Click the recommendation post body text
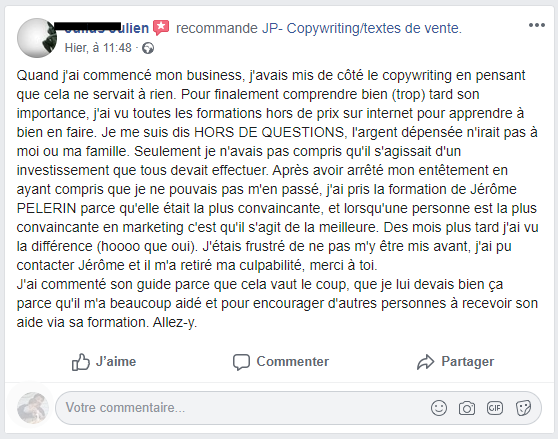558x439 pixels. (277, 199)
